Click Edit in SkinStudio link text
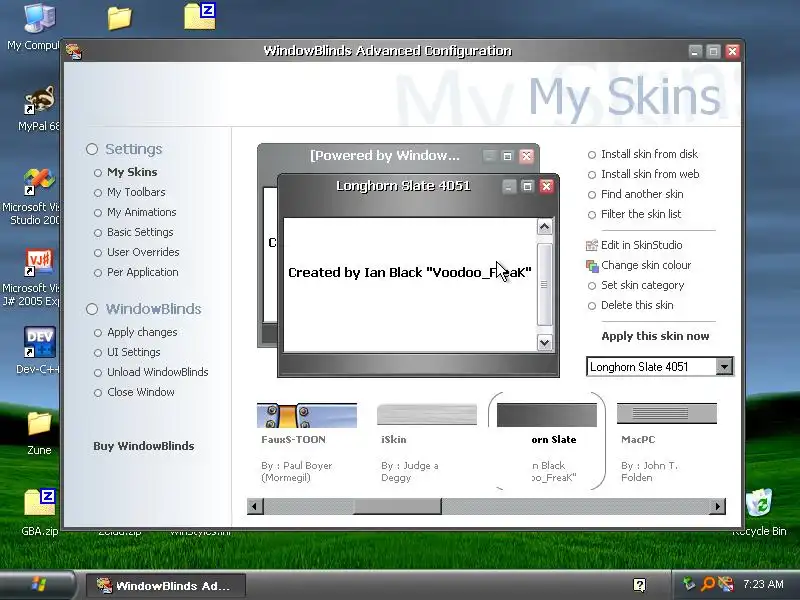 [641, 245]
